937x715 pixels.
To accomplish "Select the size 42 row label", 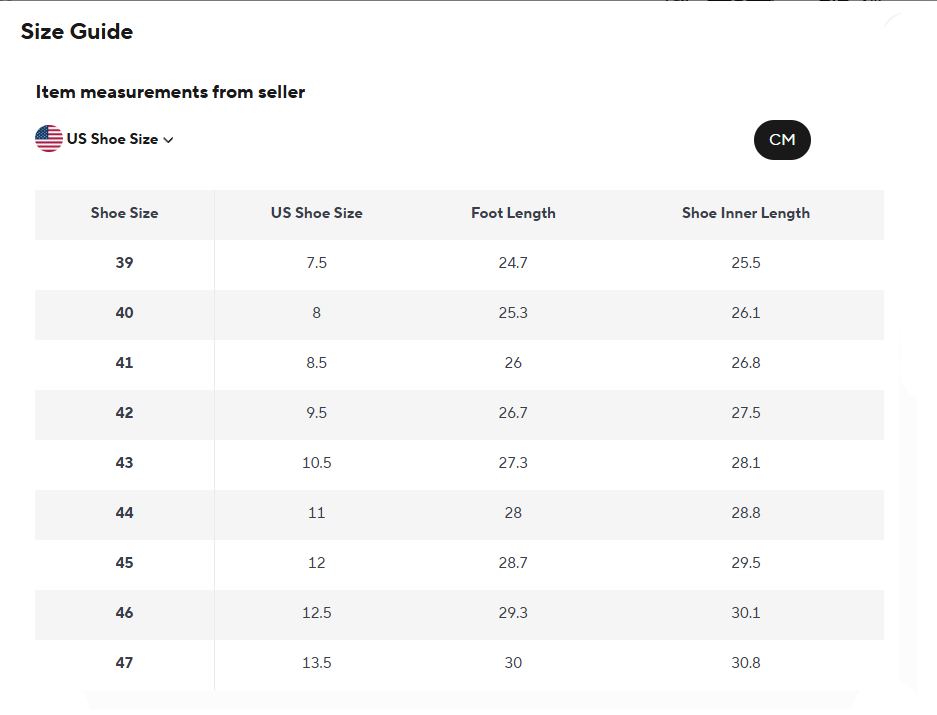I will [x=124, y=412].
